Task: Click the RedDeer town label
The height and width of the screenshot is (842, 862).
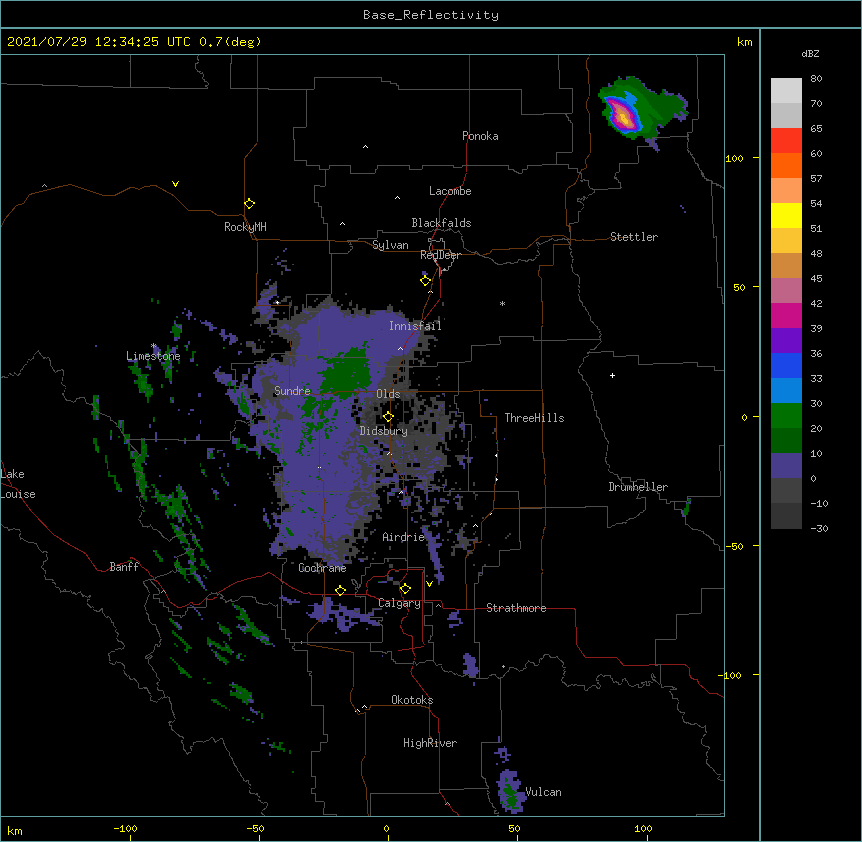Action: coord(440,255)
